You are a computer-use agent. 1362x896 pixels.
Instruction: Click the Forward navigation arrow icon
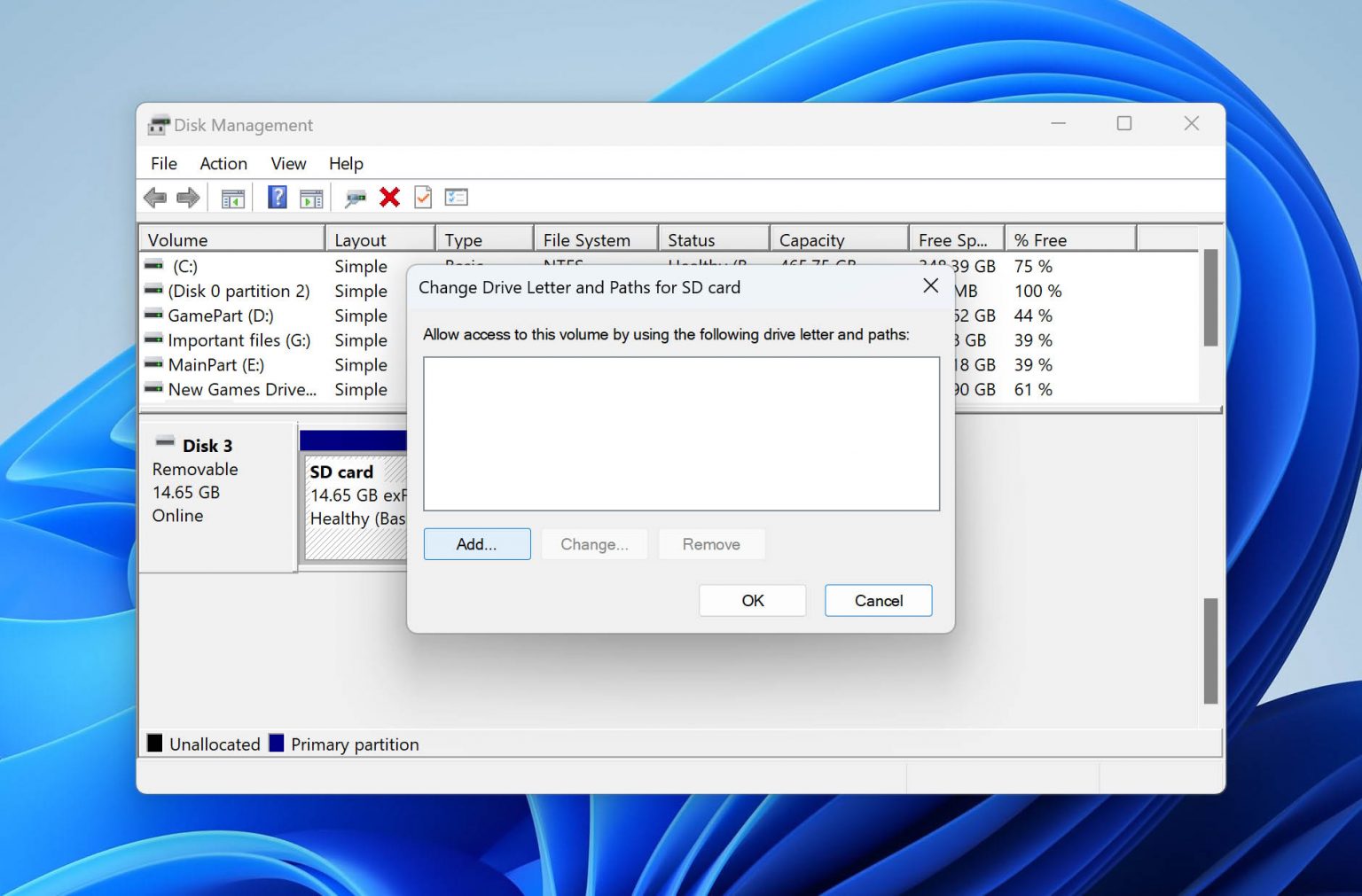pyautogui.click(x=187, y=197)
